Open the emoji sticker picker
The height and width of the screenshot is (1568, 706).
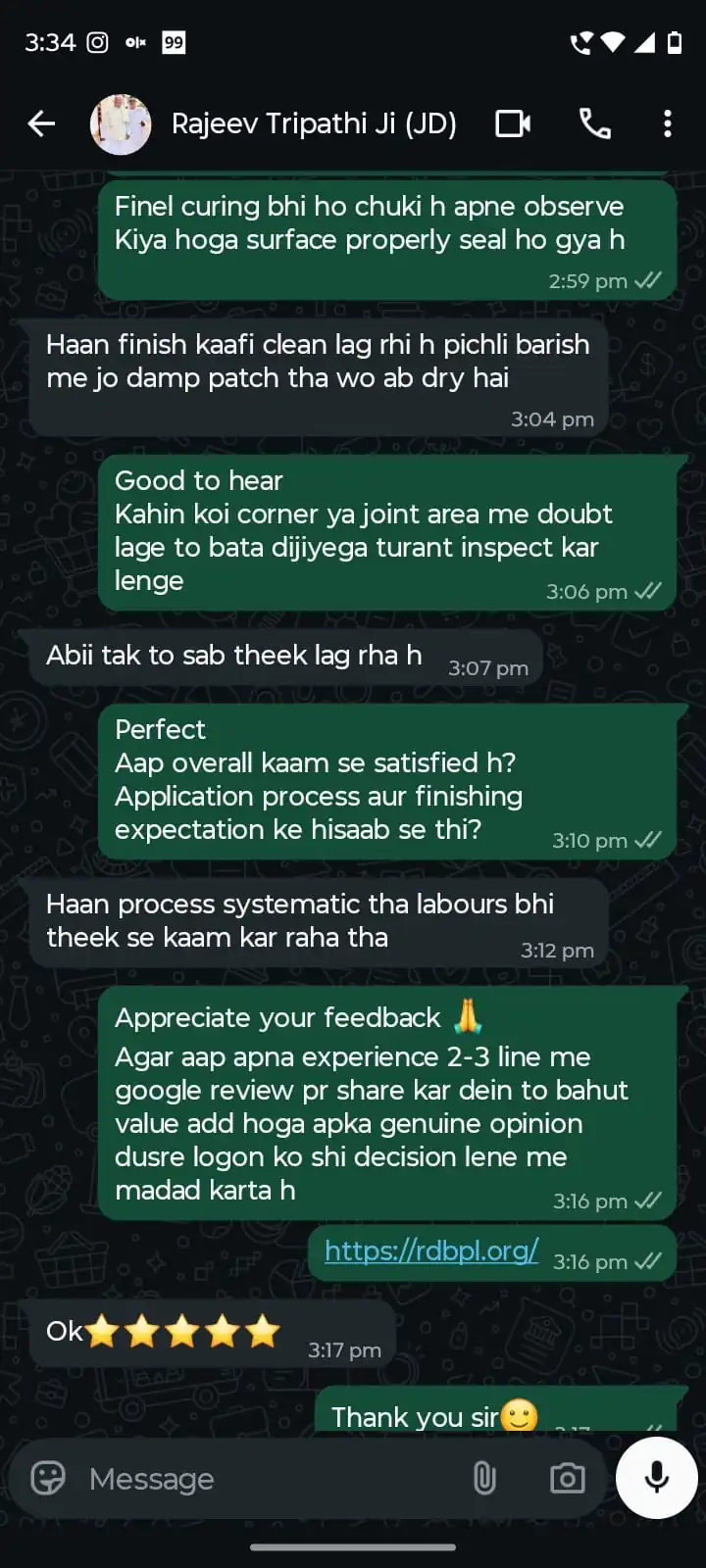point(48,1478)
